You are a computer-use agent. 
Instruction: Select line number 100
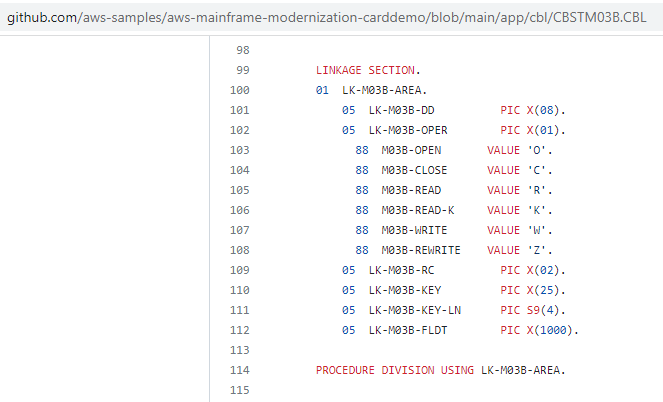click(239, 90)
